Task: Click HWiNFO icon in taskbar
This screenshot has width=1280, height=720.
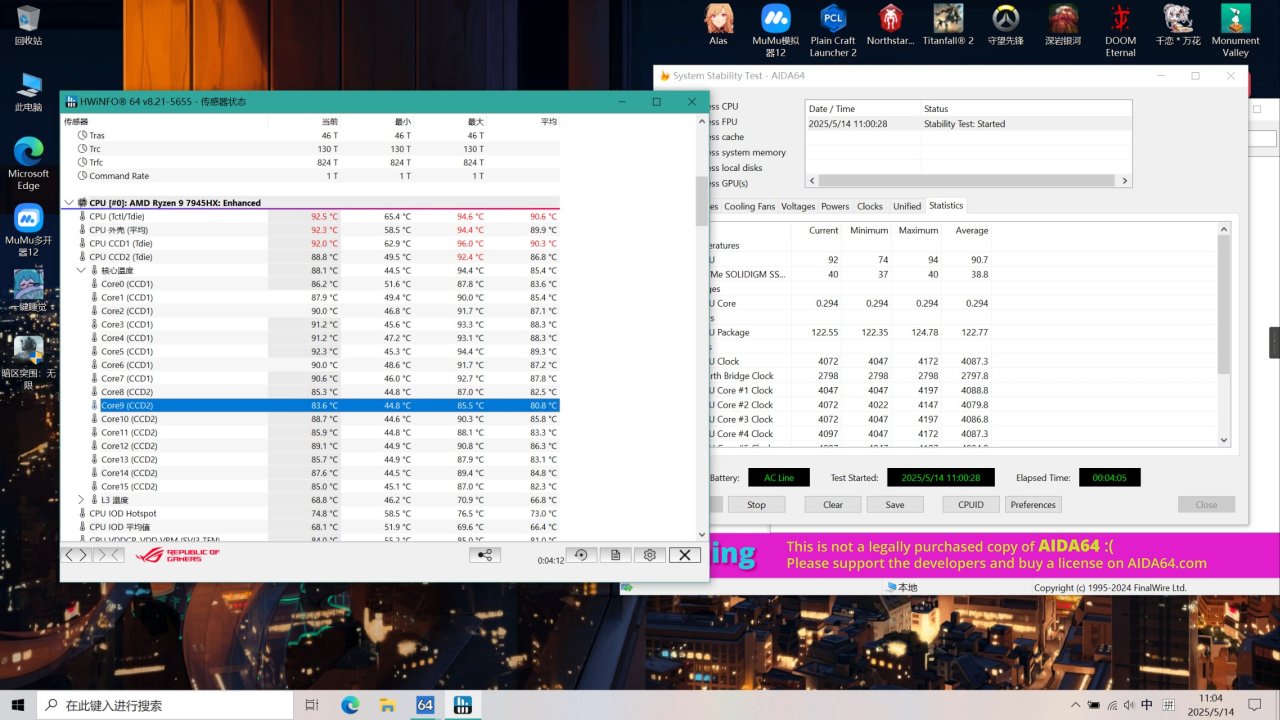Action: click(463, 705)
